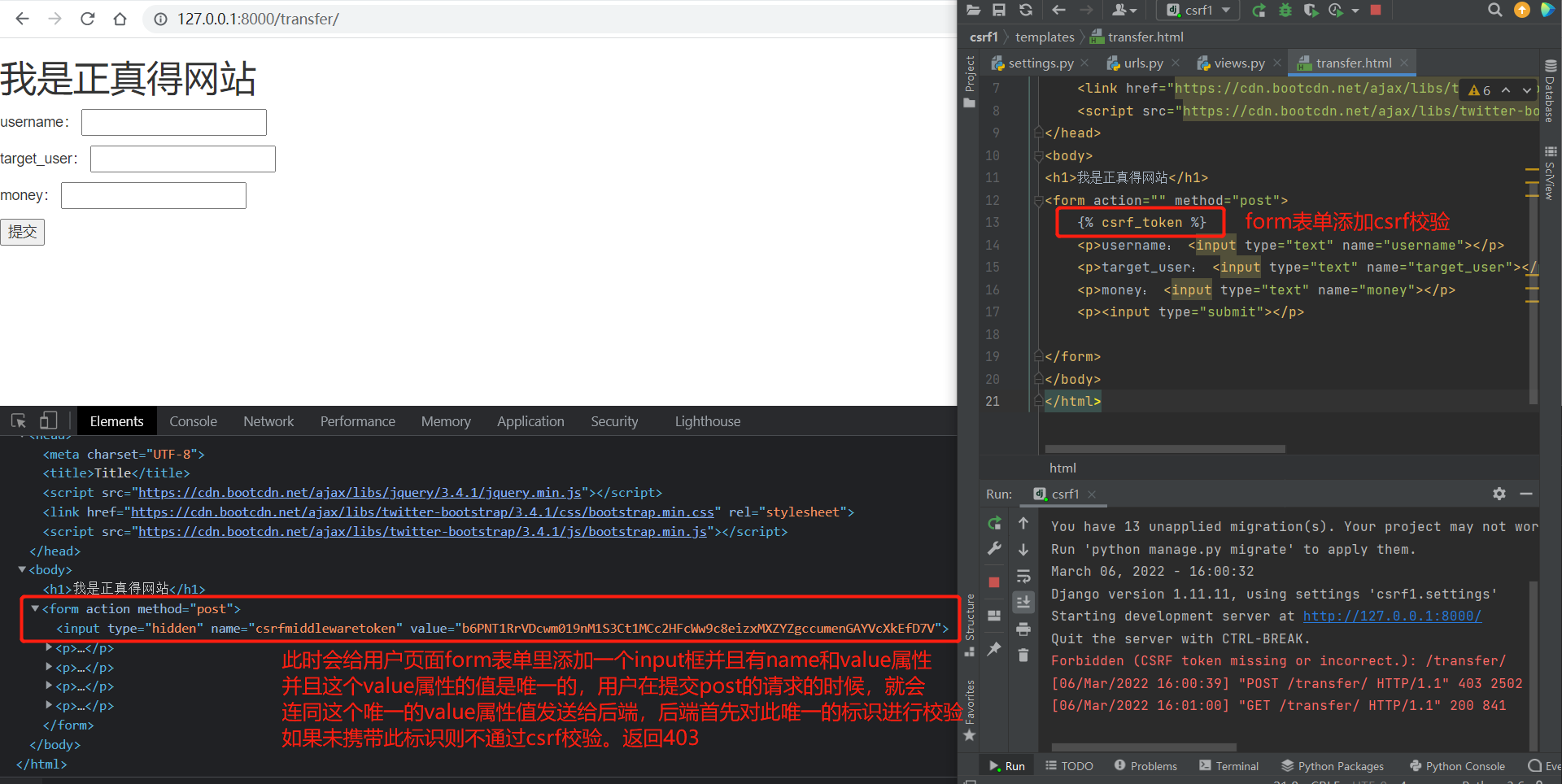Viewport: 1562px width, 784px height.
Task: Open Run panel settings gear
Action: point(1499,494)
